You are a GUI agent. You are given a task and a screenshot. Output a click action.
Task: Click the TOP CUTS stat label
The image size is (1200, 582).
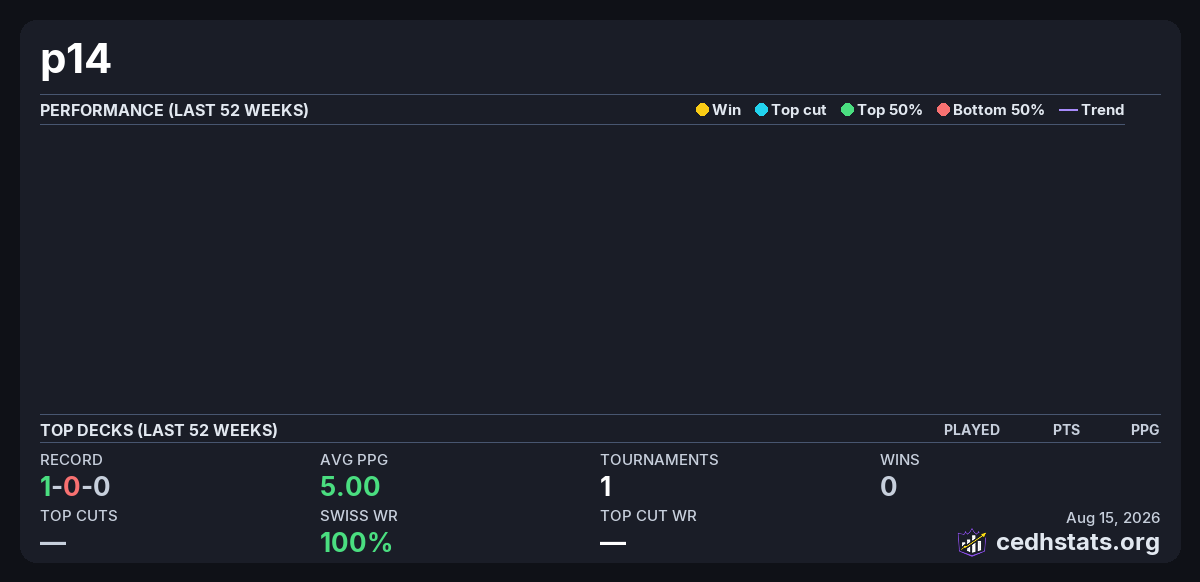[79, 516]
